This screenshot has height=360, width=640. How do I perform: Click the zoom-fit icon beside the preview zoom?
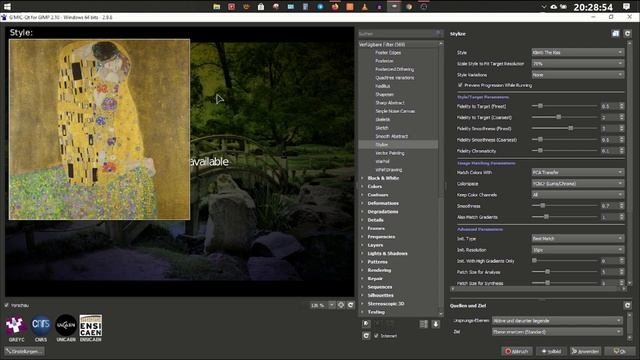click(341, 305)
